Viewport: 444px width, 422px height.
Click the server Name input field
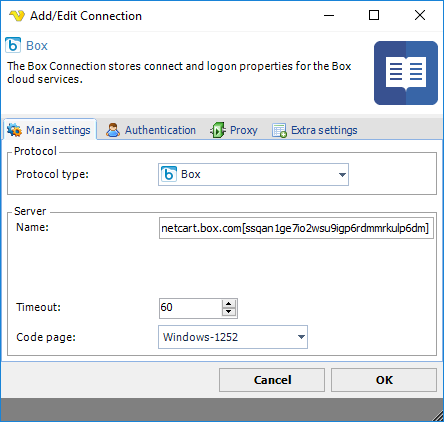click(x=296, y=228)
